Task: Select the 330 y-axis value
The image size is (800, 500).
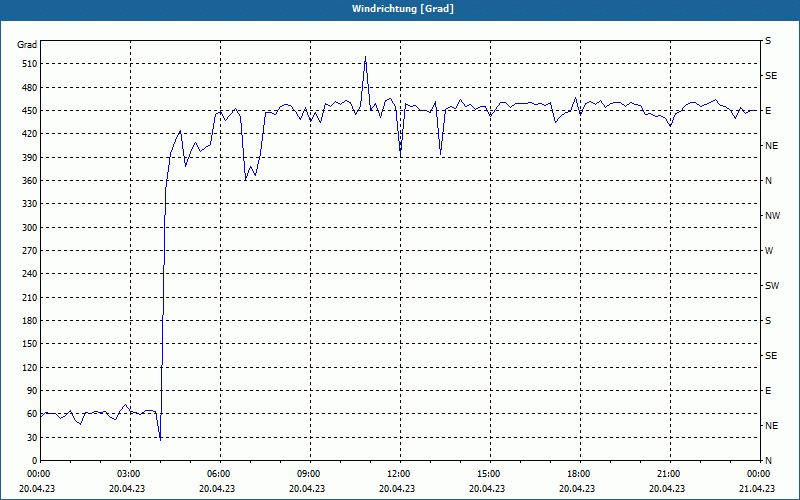Action: coord(30,204)
